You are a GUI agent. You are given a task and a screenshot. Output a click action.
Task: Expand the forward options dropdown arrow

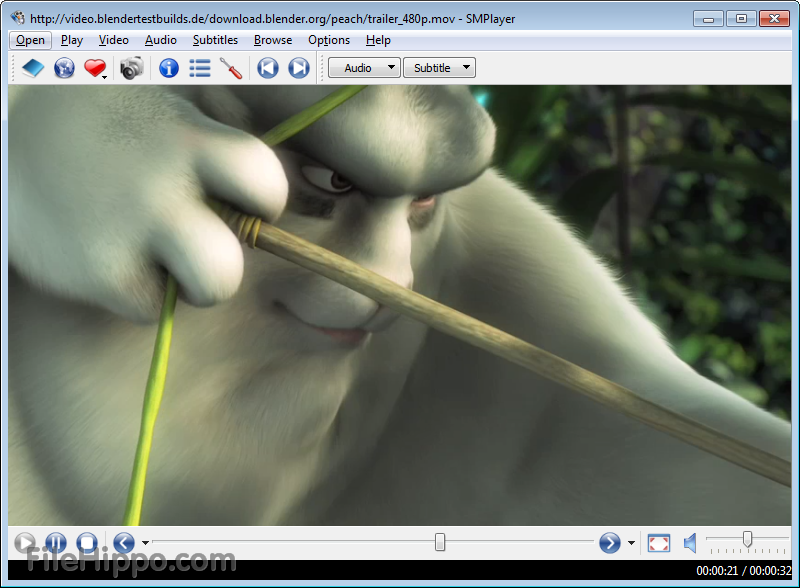coord(632,543)
